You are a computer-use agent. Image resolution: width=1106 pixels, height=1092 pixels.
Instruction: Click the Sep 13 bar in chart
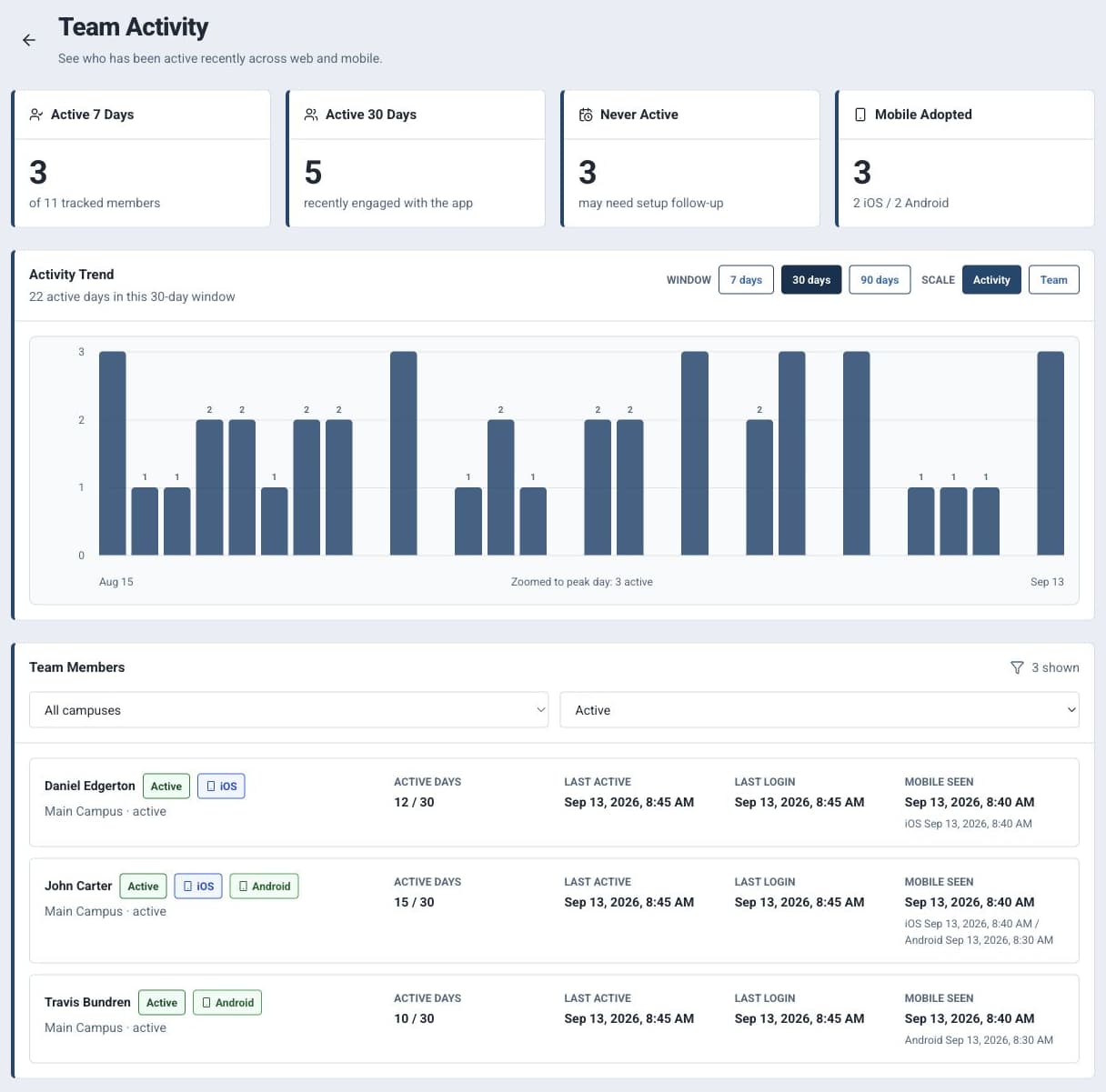pyautogui.click(x=1051, y=453)
